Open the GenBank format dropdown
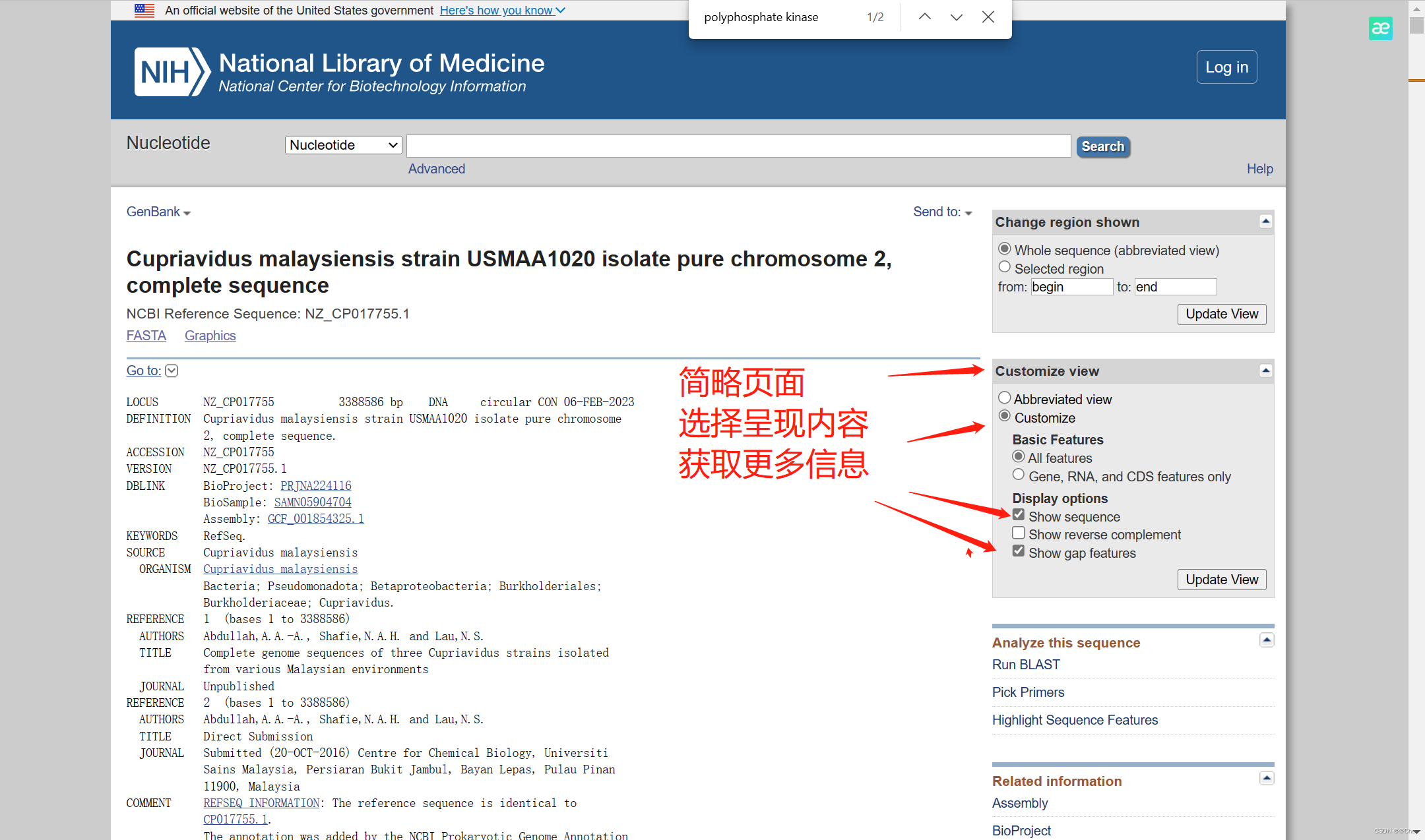 click(158, 212)
